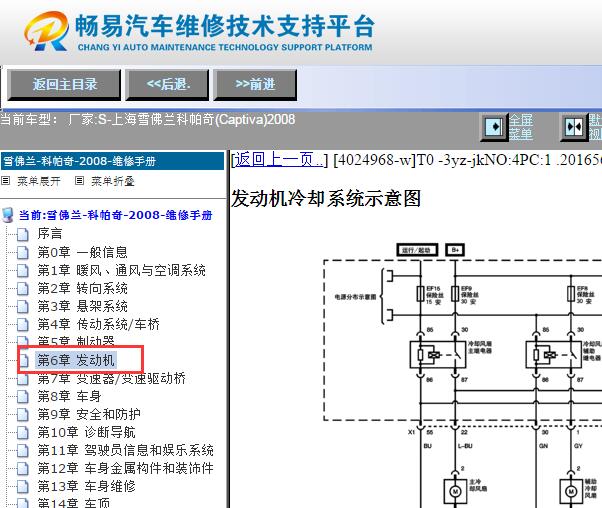
Task: Click the 发动机冷却系统示意图 heading
Action: click(326, 199)
